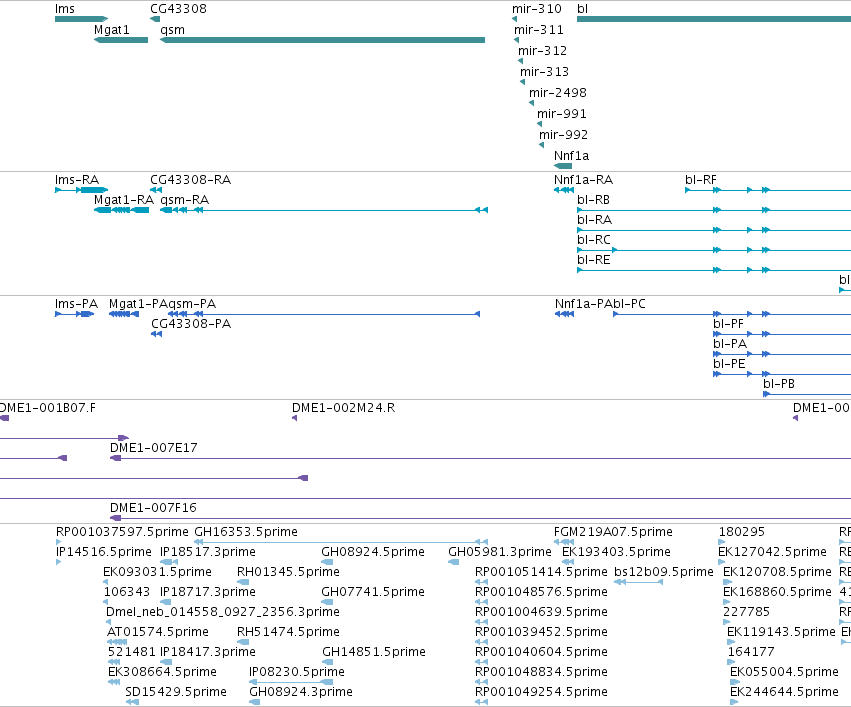Select the CG43308-RA transcript label
Viewport: 851px width, 707px height.
click(190, 180)
